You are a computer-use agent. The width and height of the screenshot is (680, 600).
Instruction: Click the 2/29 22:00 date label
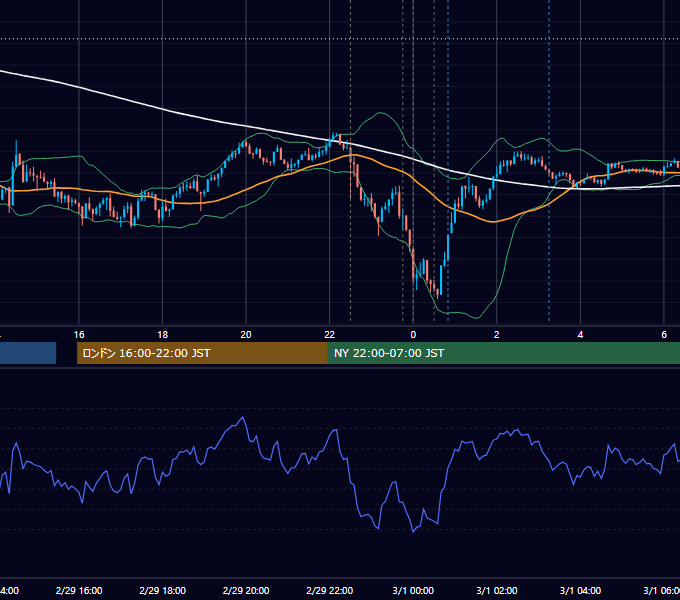330,590
